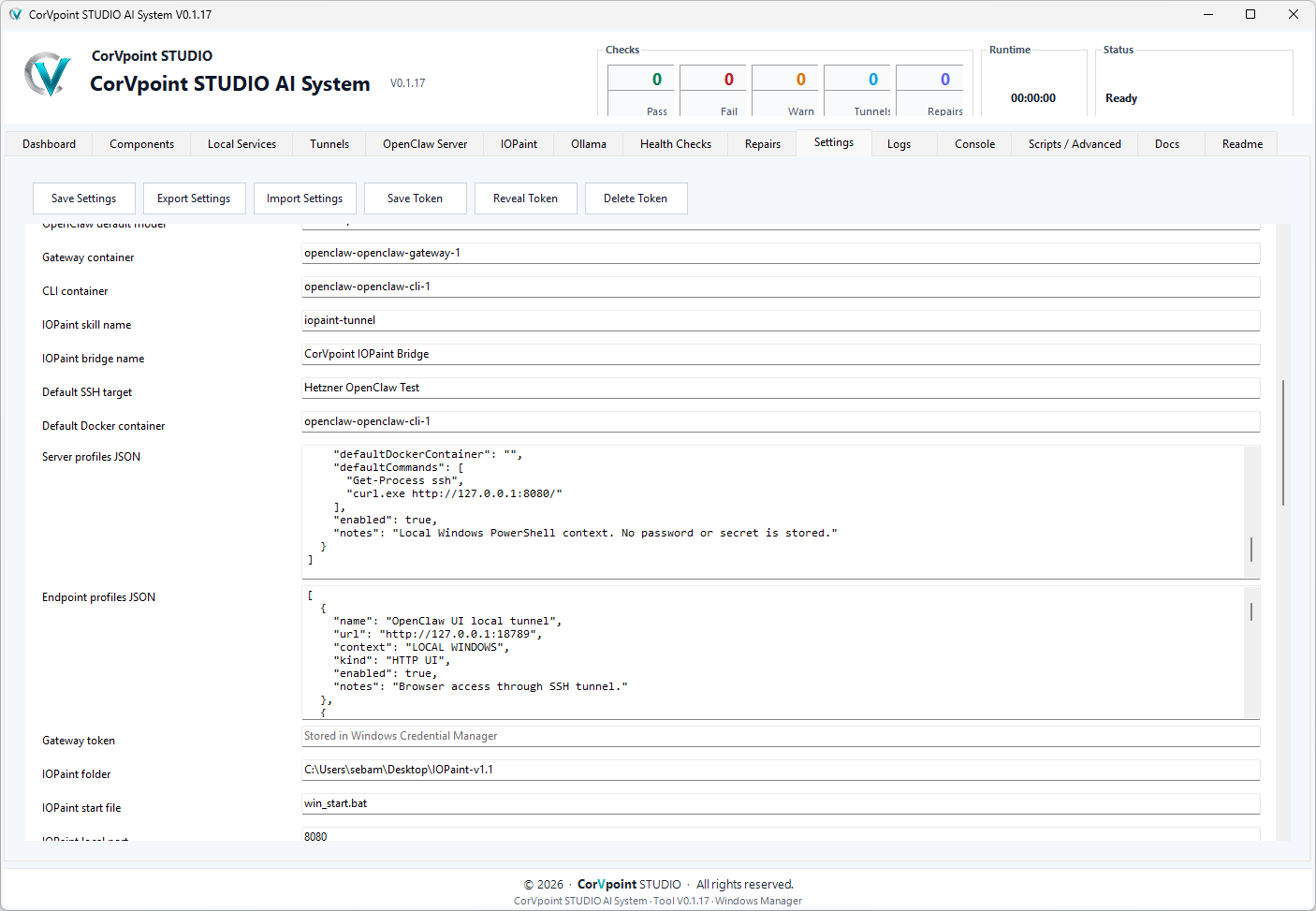
Task: Click the "Default SSH target" label
Action: point(87,392)
